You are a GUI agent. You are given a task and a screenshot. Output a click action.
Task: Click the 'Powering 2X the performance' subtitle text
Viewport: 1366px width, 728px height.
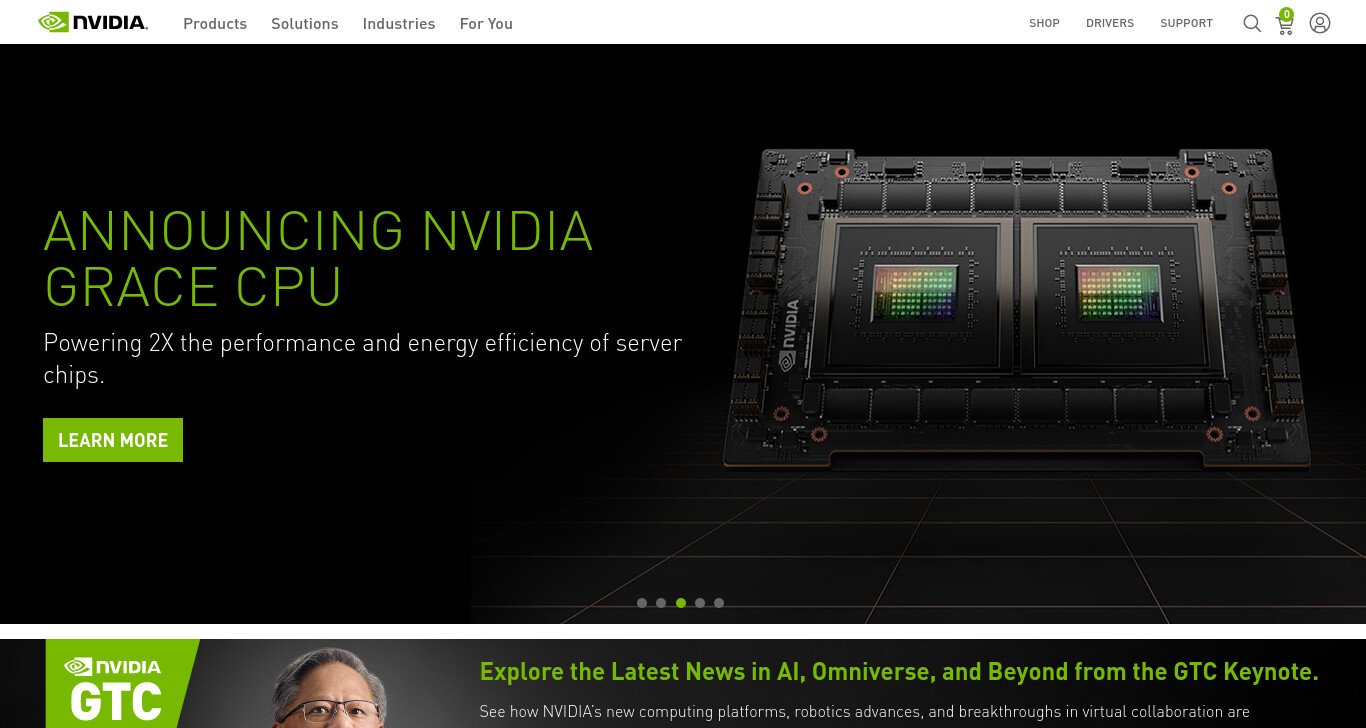coord(362,358)
